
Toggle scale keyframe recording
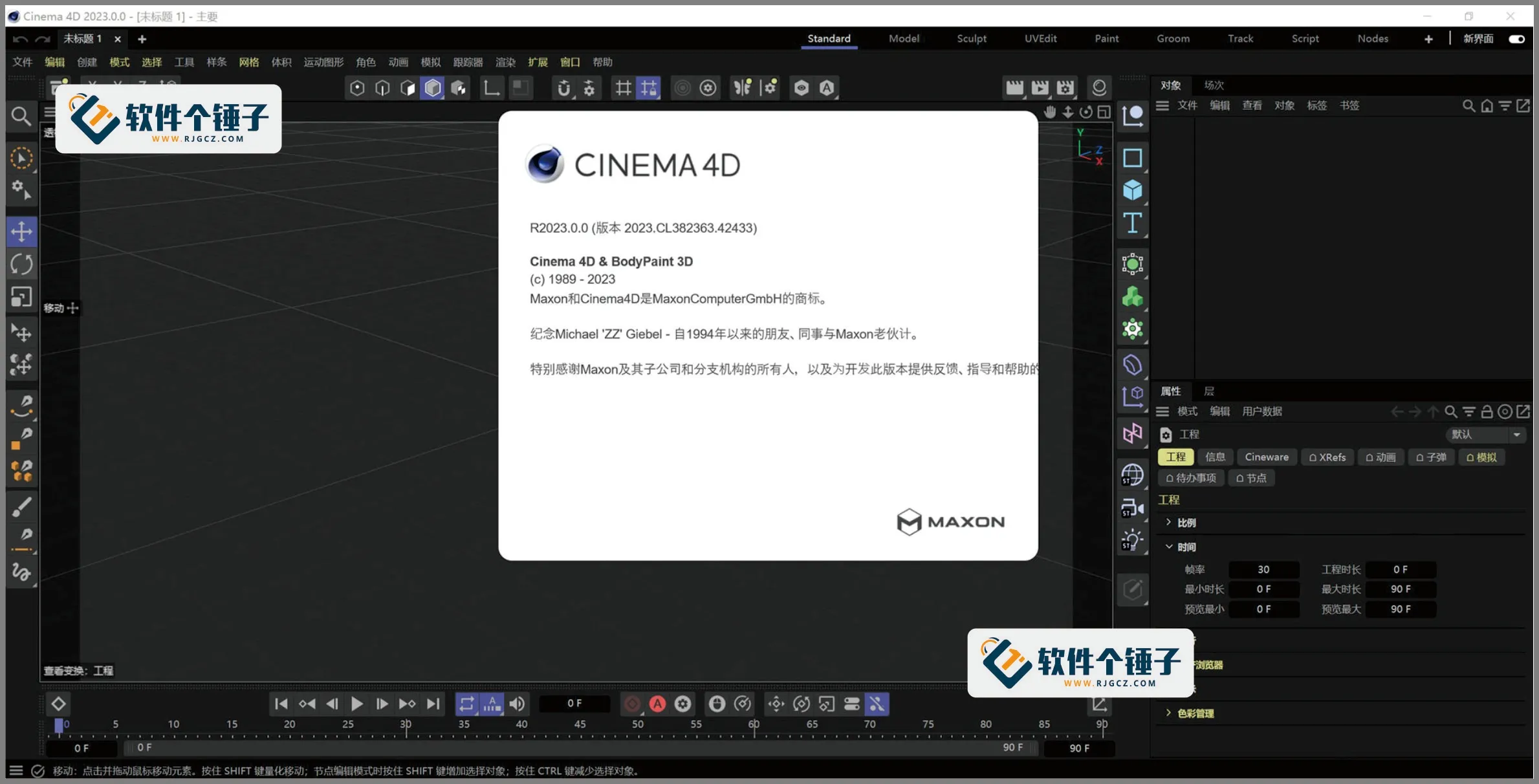tap(826, 704)
